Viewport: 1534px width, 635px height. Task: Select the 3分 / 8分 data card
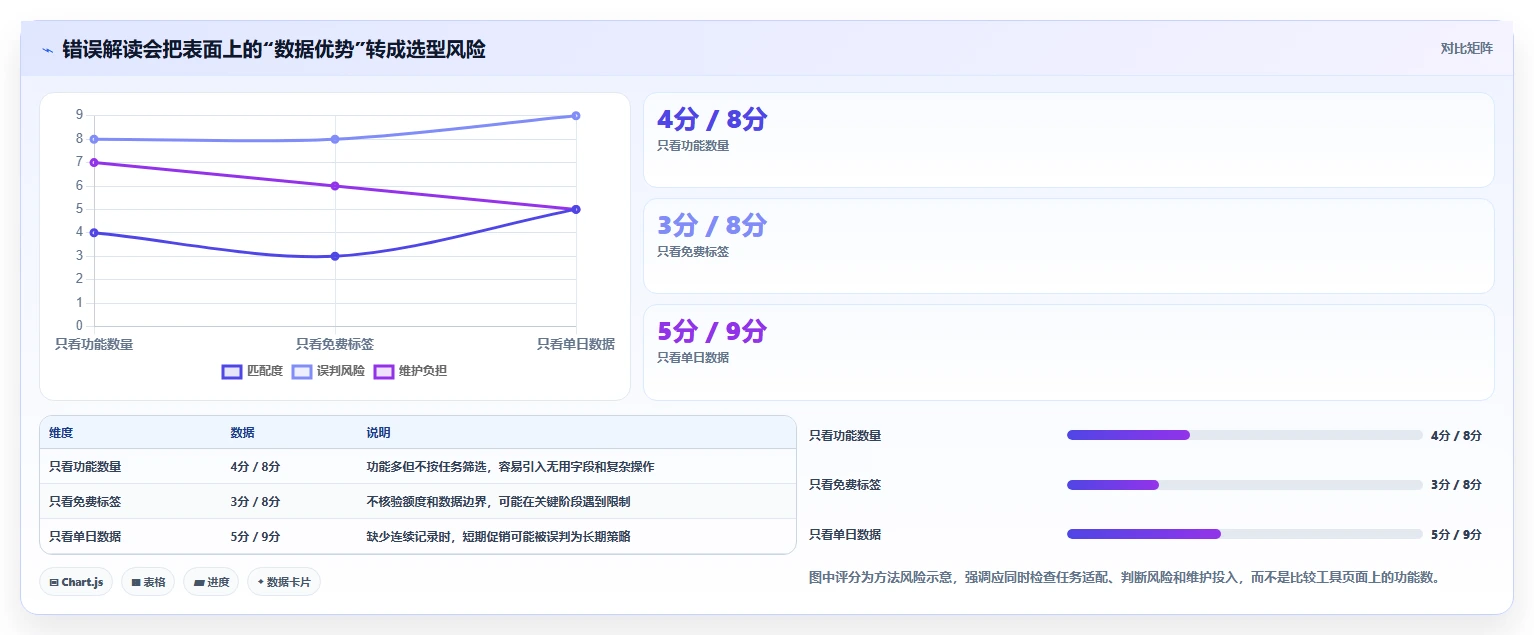1068,246
